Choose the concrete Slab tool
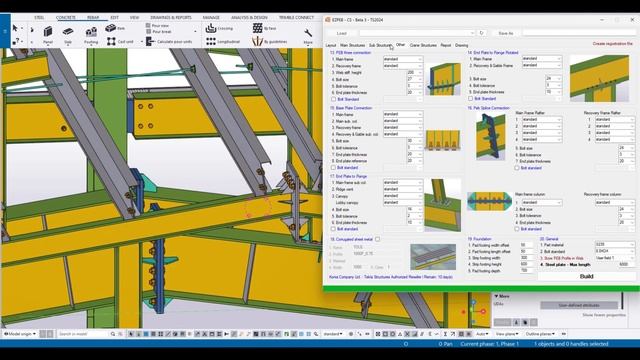 (68, 35)
